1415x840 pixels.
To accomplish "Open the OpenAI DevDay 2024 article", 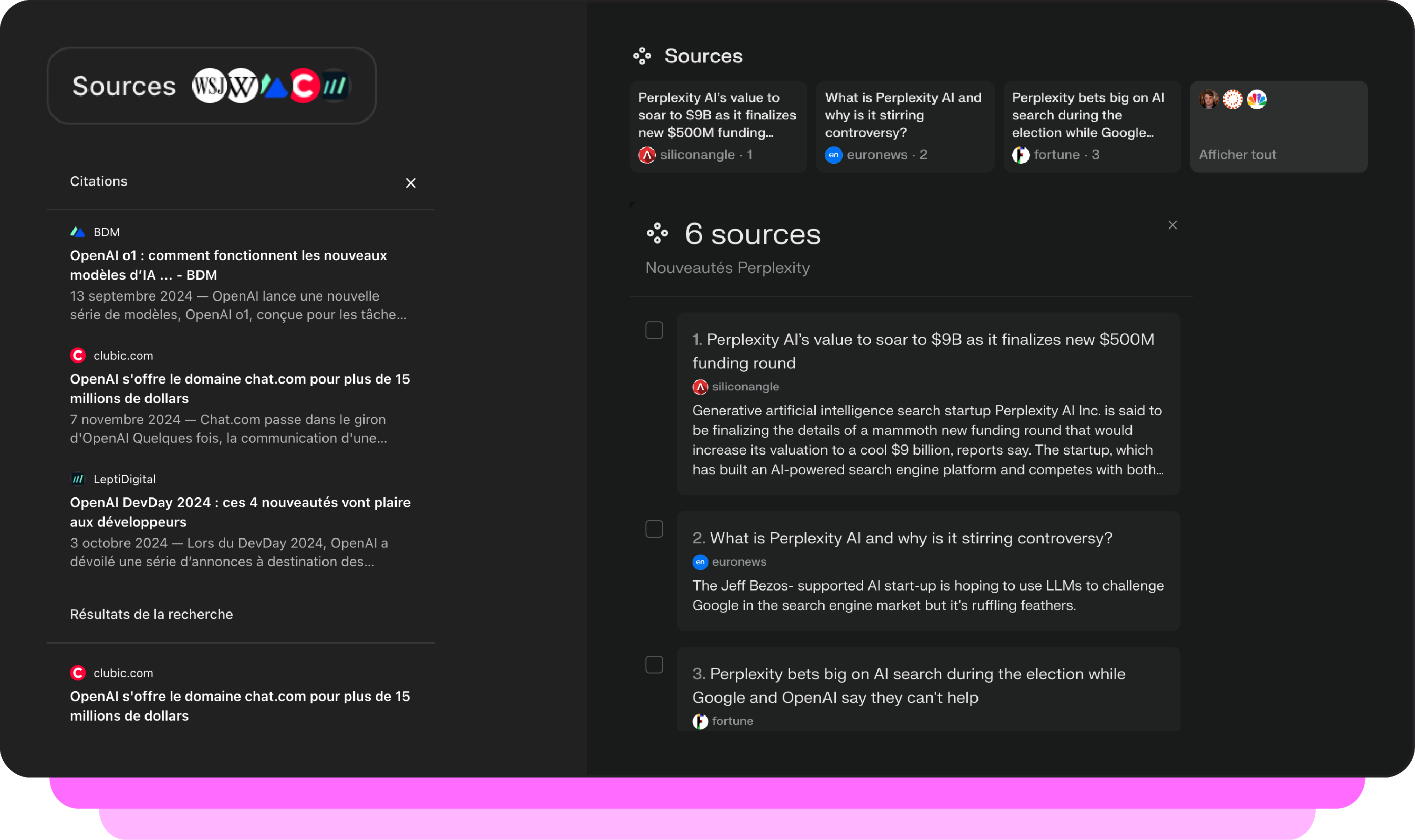I will click(241, 512).
